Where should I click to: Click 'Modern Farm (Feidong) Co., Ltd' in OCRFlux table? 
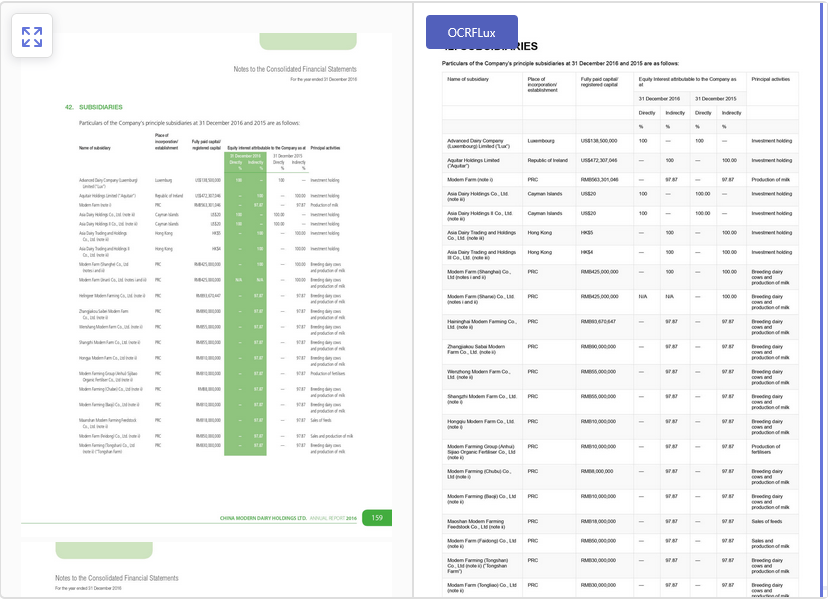click(x=481, y=543)
